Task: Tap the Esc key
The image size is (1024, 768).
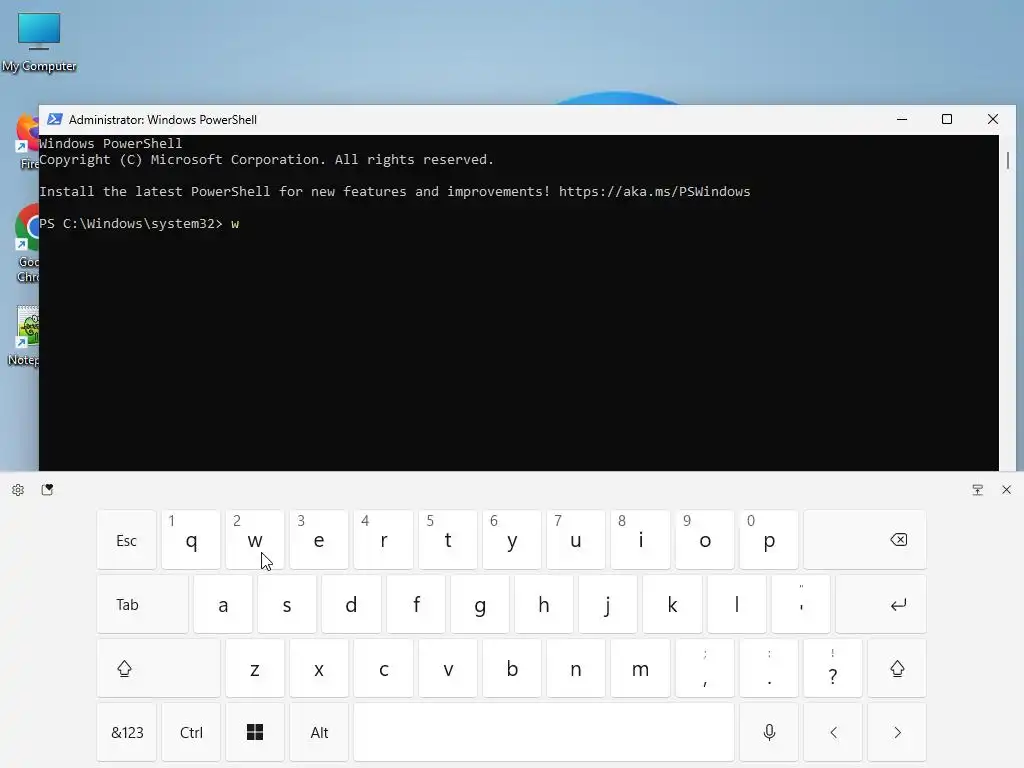Action: pyautogui.click(x=127, y=540)
